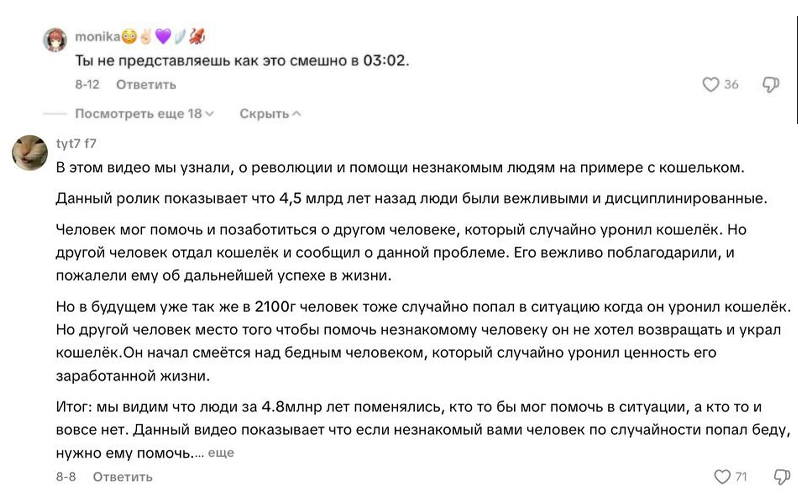The width and height of the screenshot is (806, 502).
Task: Like monika's comment with heart icon
Action: point(710,84)
